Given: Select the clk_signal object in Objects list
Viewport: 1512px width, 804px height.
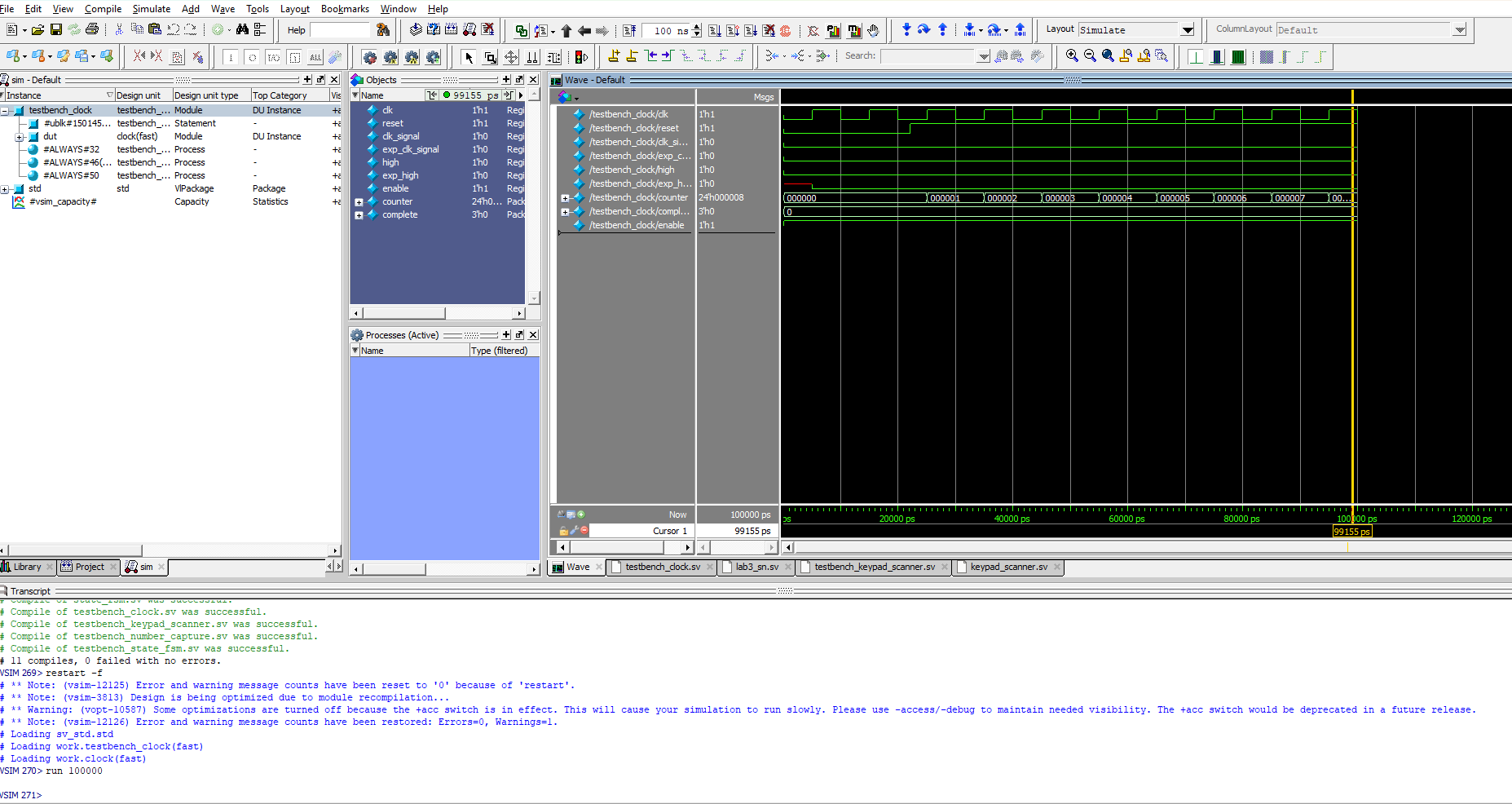Looking at the screenshot, I should pyautogui.click(x=400, y=136).
